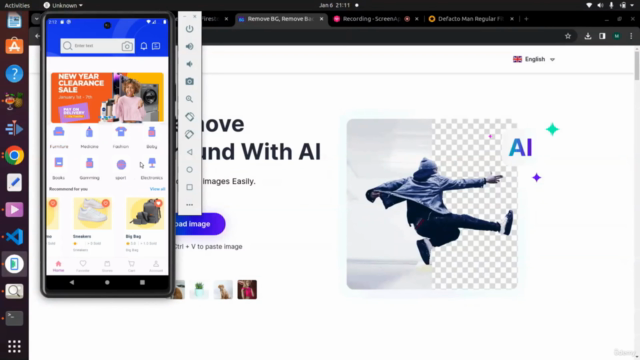
Task: Click emulator toolbar home circle
Action: click(189, 169)
